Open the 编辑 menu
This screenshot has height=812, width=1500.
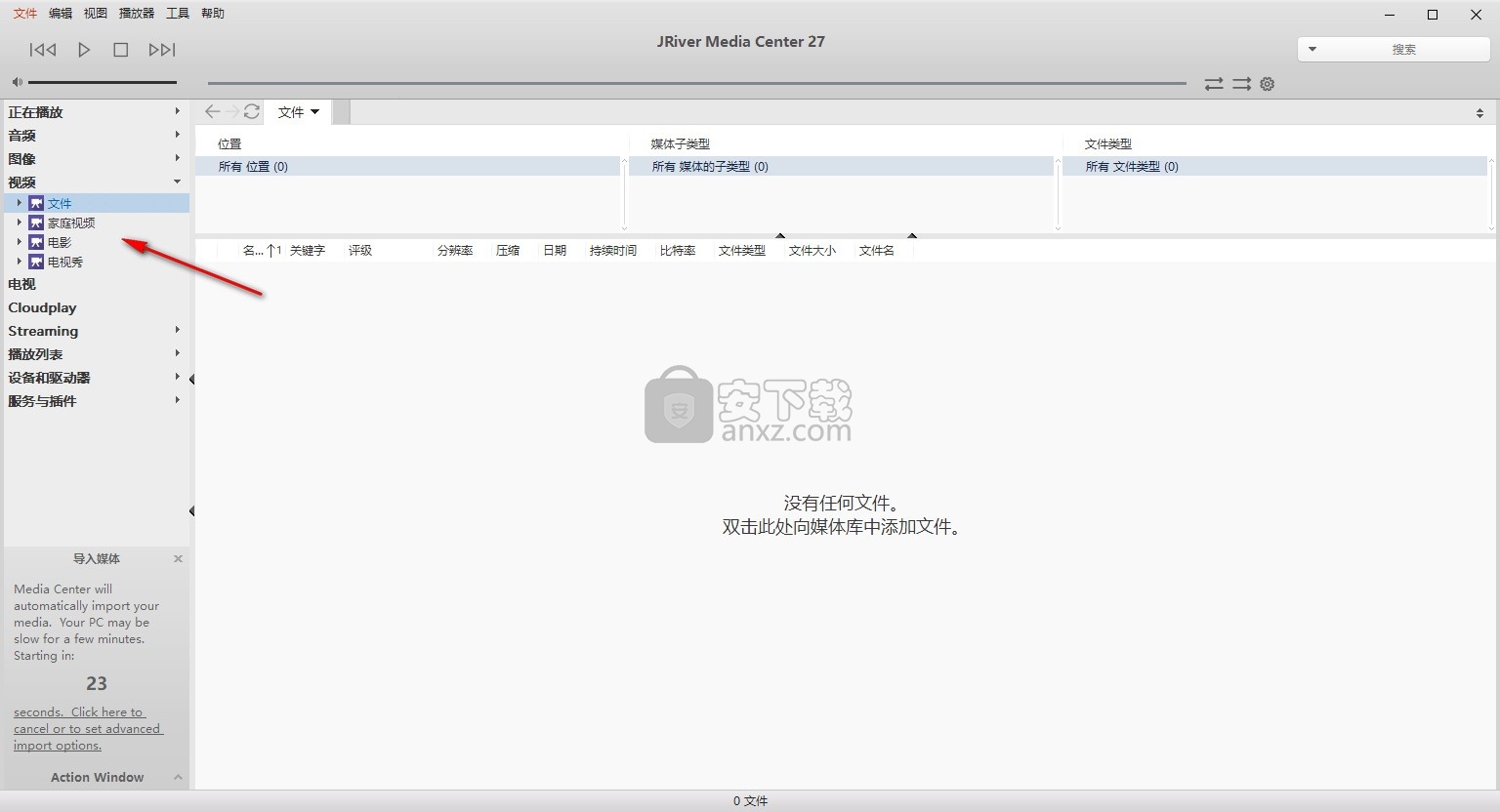click(x=61, y=14)
